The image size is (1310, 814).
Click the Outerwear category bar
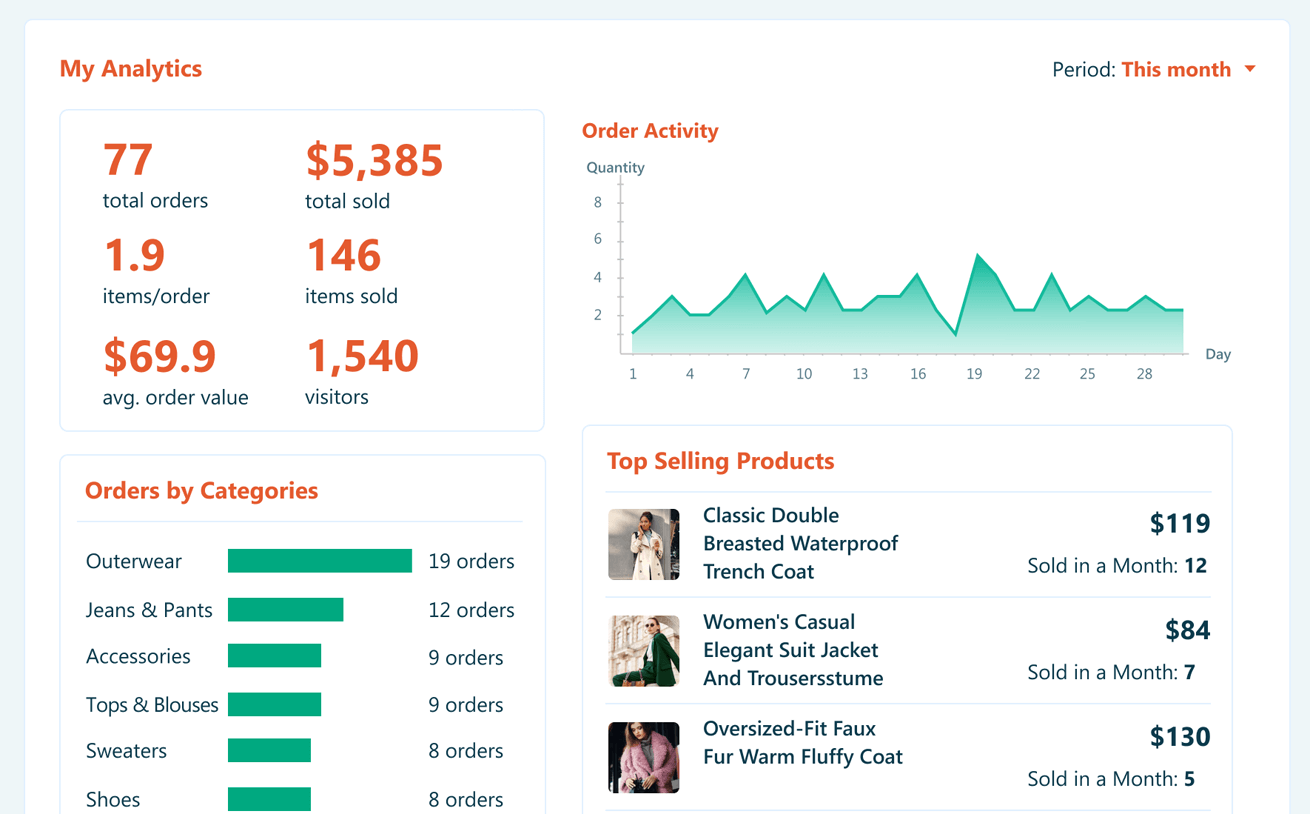[320, 561]
